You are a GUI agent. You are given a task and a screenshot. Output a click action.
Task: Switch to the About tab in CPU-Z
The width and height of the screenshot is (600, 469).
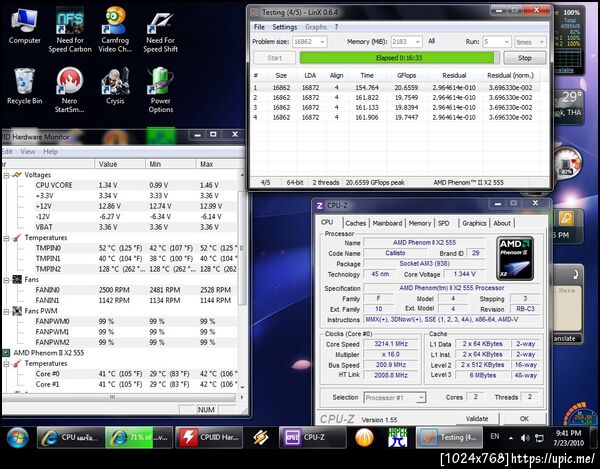pos(502,223)
